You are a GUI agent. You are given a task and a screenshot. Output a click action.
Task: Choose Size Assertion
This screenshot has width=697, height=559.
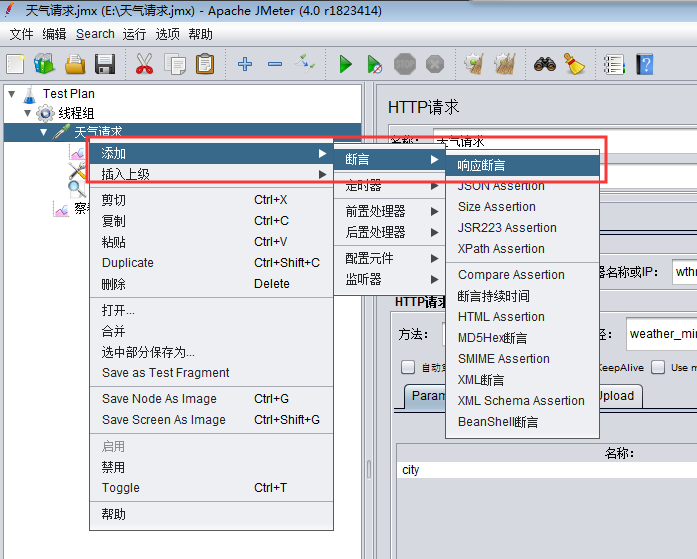click(x=522, y=207)
